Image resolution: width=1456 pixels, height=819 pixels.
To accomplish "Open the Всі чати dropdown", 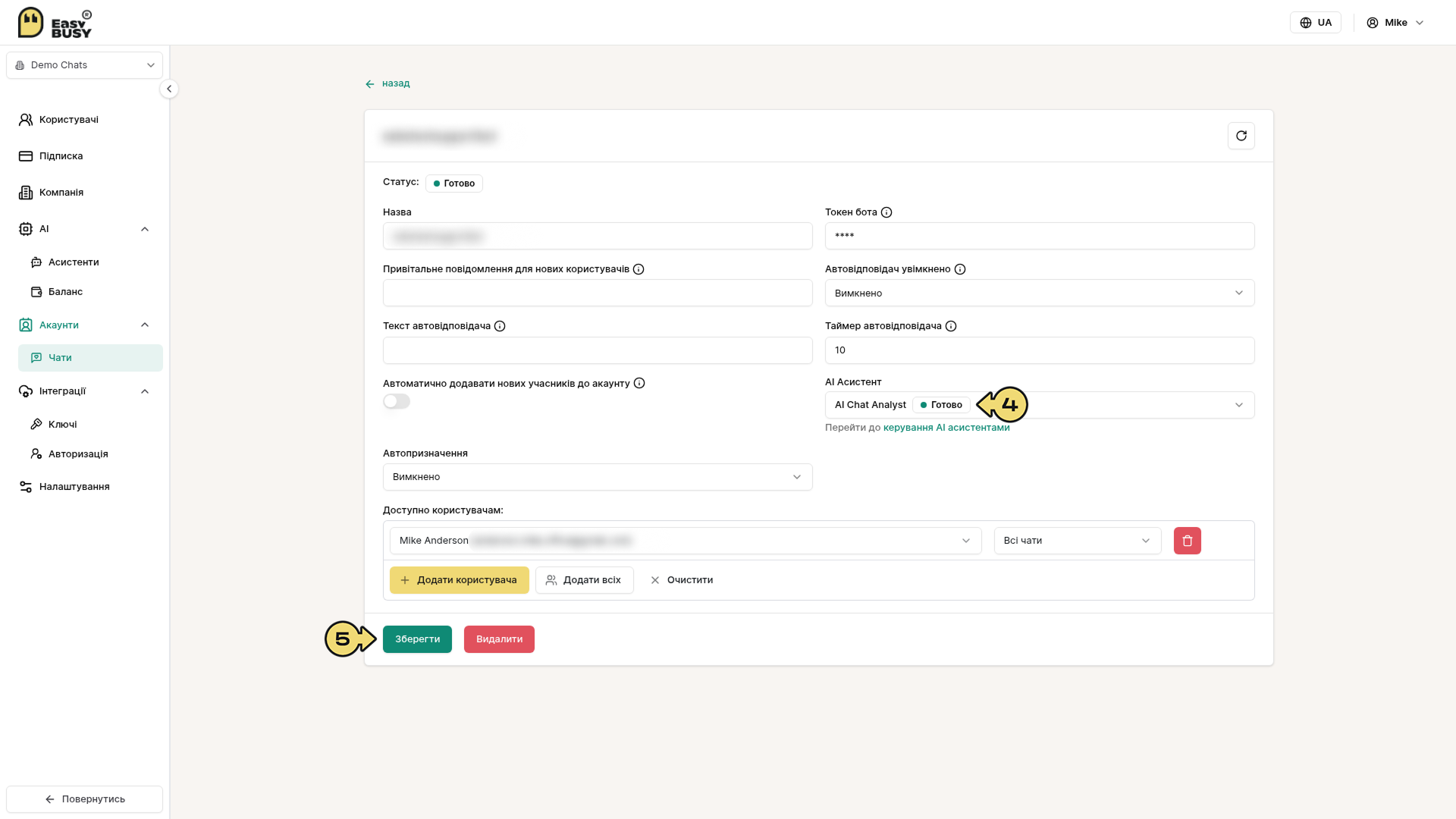I will tap(1078, 541).
